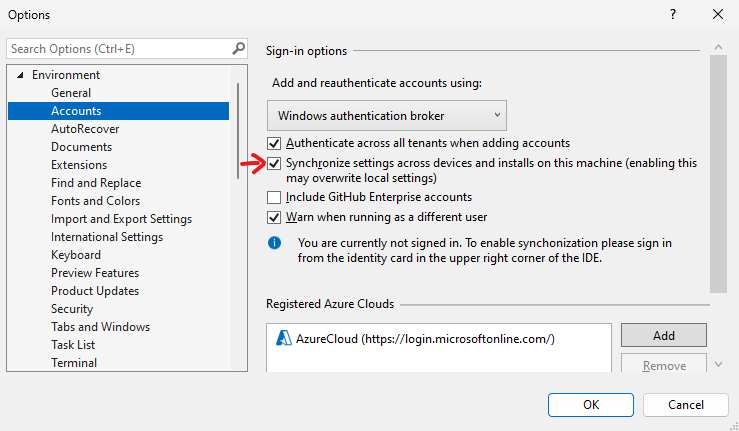Open AutoRecover settings
This screenshot has height=431, width=739.
tap(85, 129)
